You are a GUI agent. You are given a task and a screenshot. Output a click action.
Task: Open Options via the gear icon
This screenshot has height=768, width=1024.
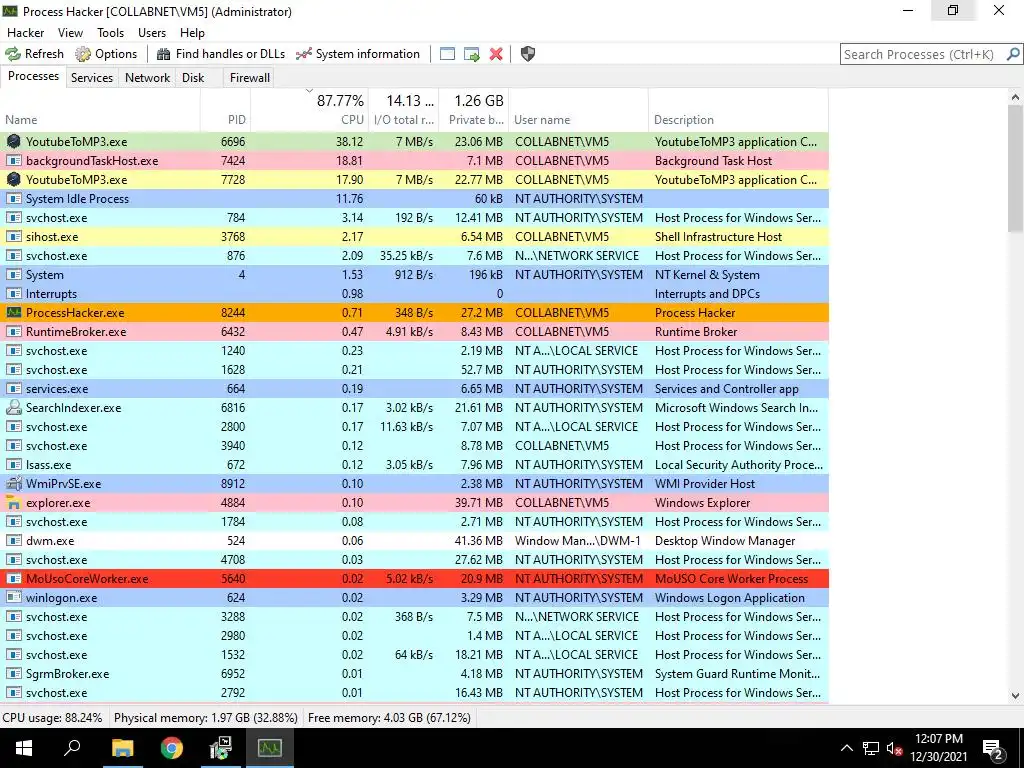coord(83,54)
